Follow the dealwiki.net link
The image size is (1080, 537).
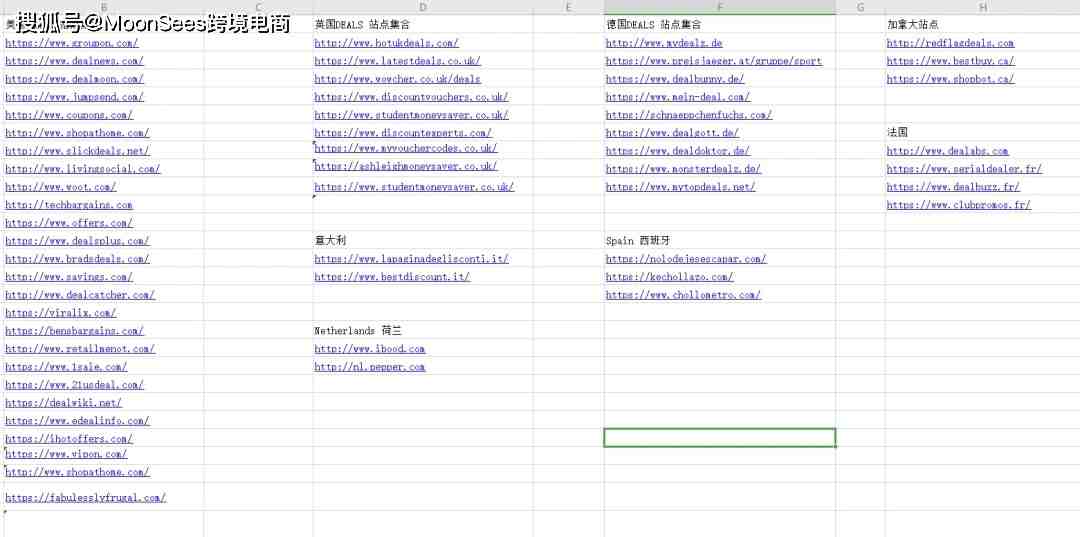coord(63,403)
